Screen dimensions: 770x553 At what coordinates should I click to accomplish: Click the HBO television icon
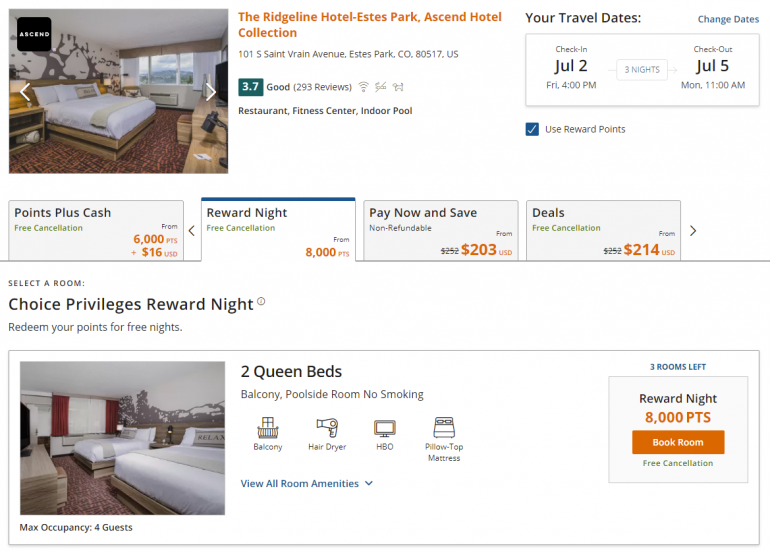pos(384,428)
